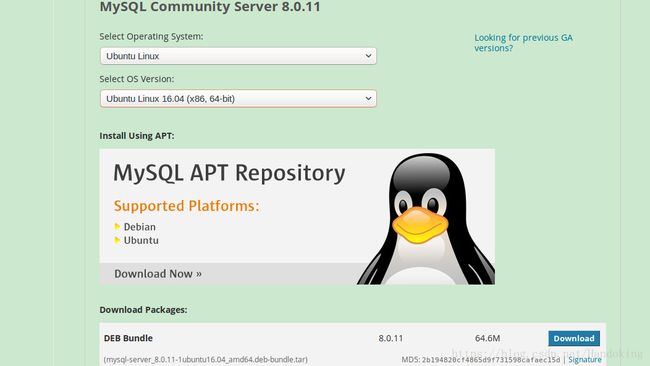Image resolution: width=650 pixels, height=366 pixels.
Task: Click the Install Using APT label
Action: pyautogui.click(x=137, y=136)
